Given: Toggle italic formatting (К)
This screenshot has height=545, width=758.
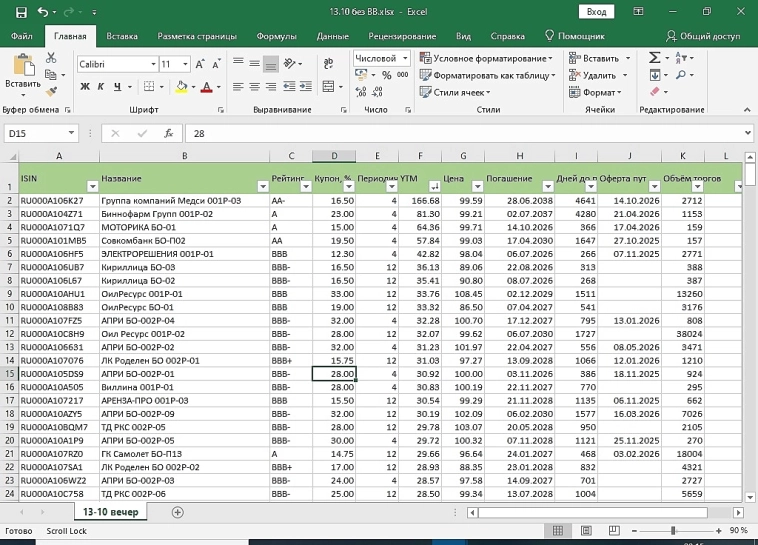Looking at the screenshot, I should (x=101, y=87).
